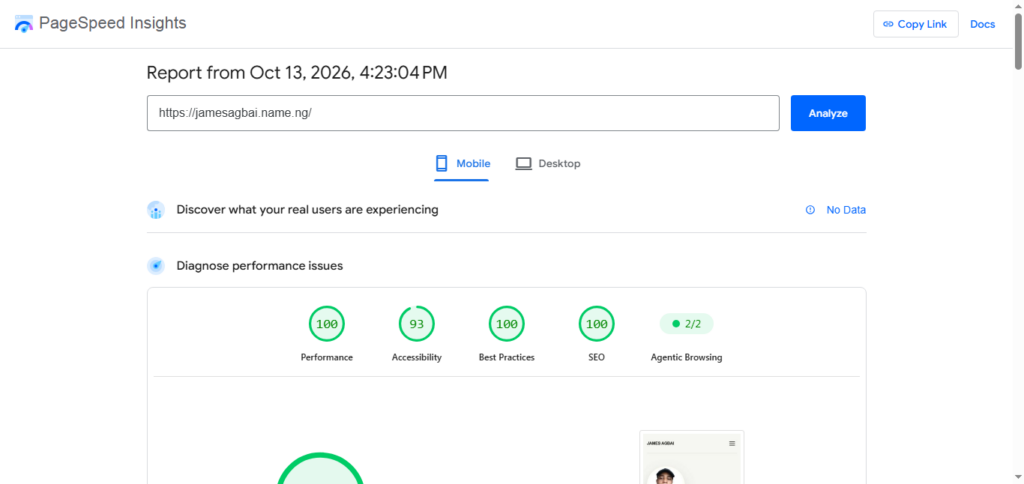Click the Copy Link button
Image resolution: width=1024 pixels, height=484 pixels.
click(916, 24)
